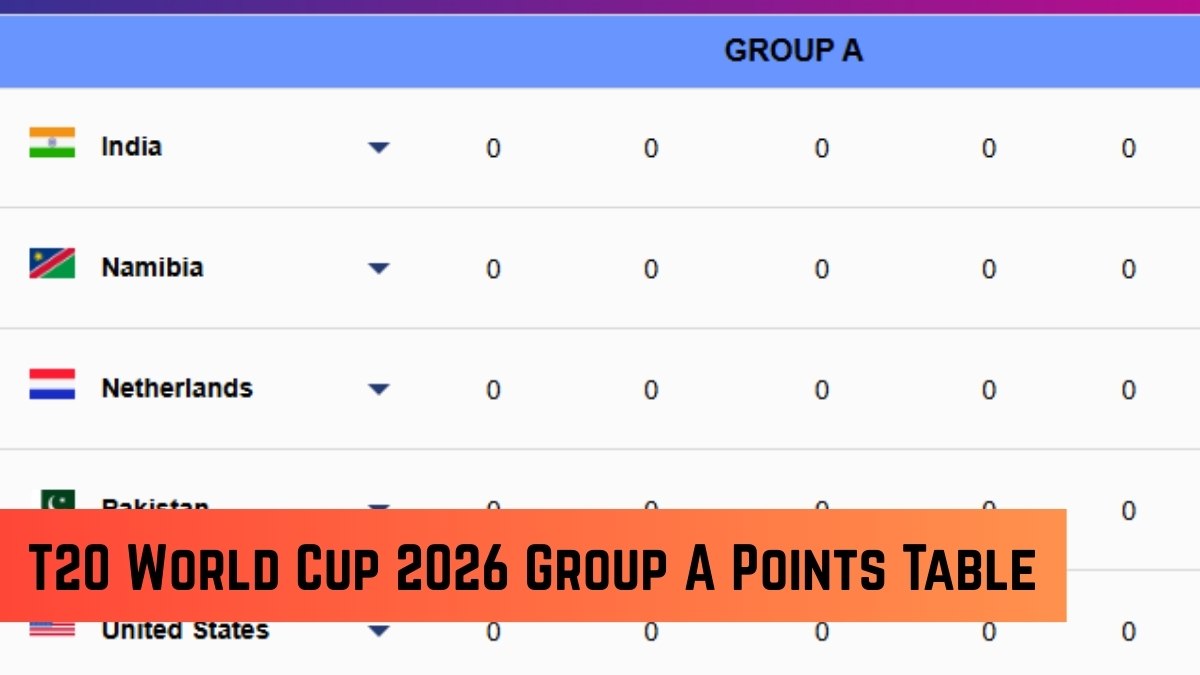Click India's first column zero value

(x=493, y=149)
